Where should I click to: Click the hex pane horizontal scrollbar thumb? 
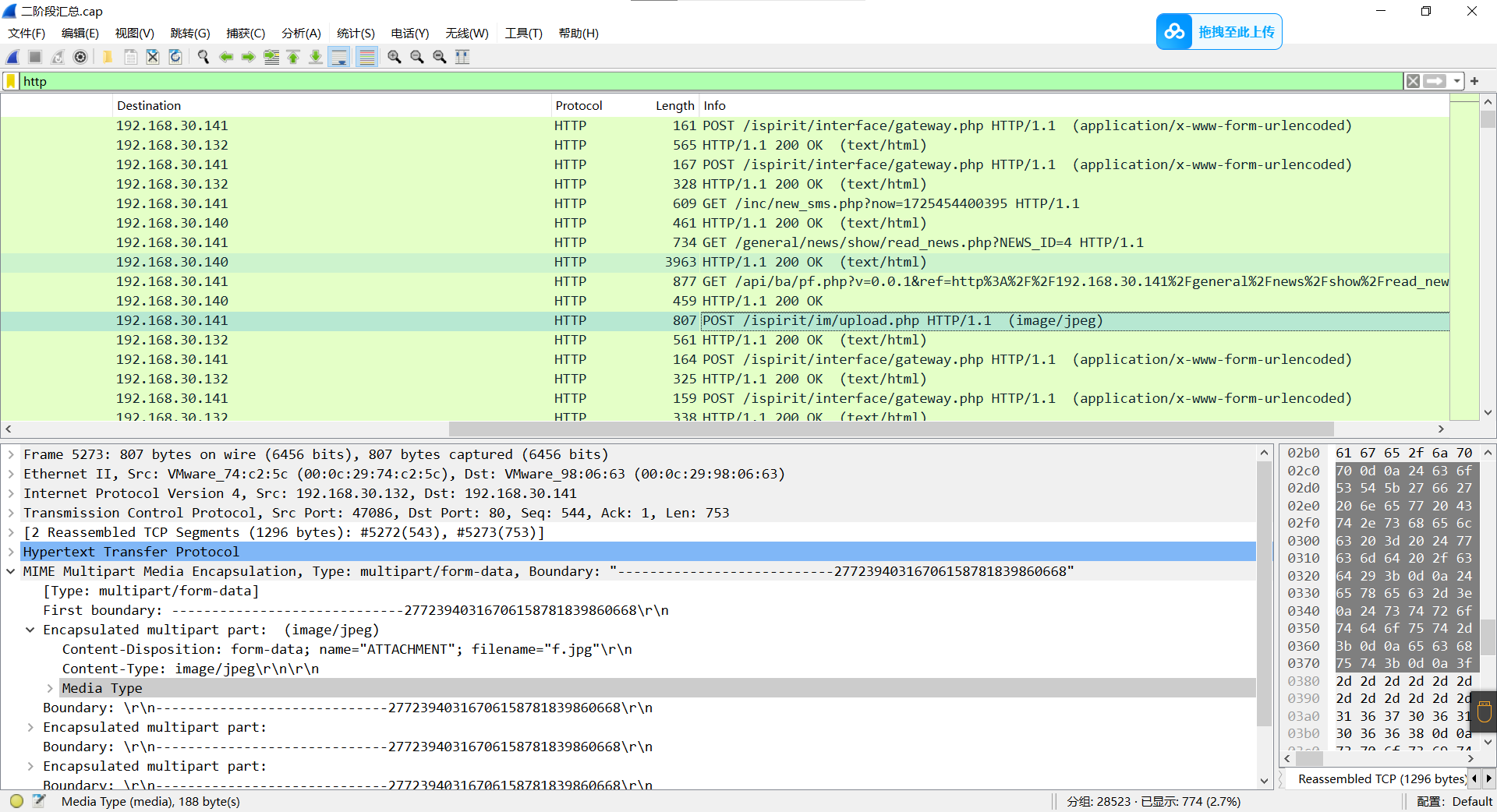pyautogui.click(x=1309, y=757)
